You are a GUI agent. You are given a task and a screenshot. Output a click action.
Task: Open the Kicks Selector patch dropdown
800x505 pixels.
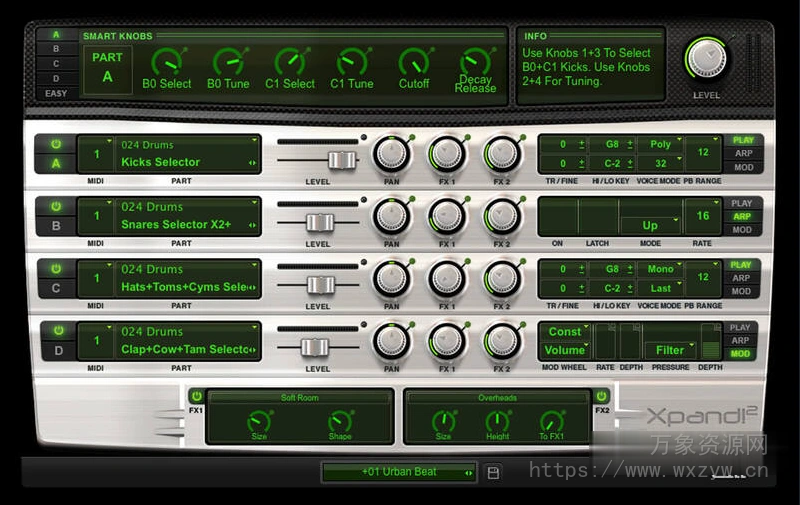click(188, 163)
